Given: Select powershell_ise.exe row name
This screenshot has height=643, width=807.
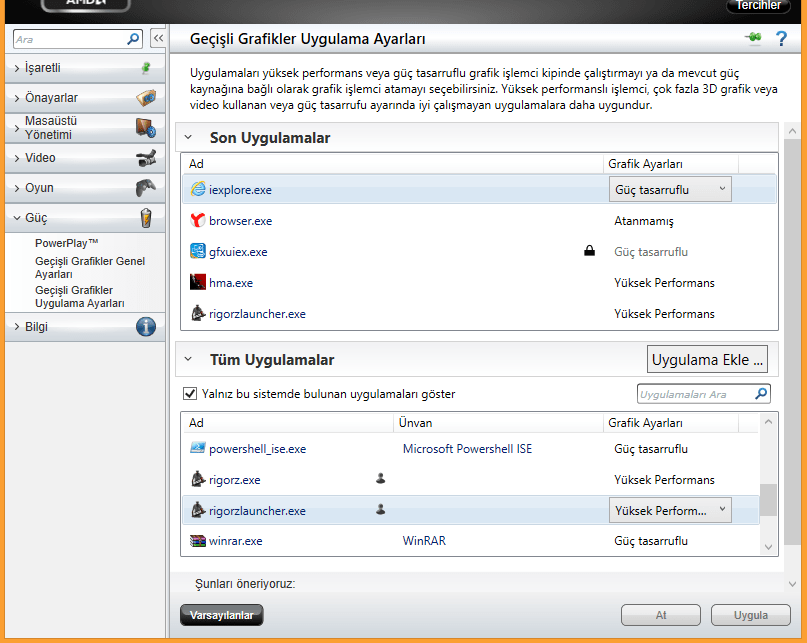Looking at the screenshot, I should 257,449.
